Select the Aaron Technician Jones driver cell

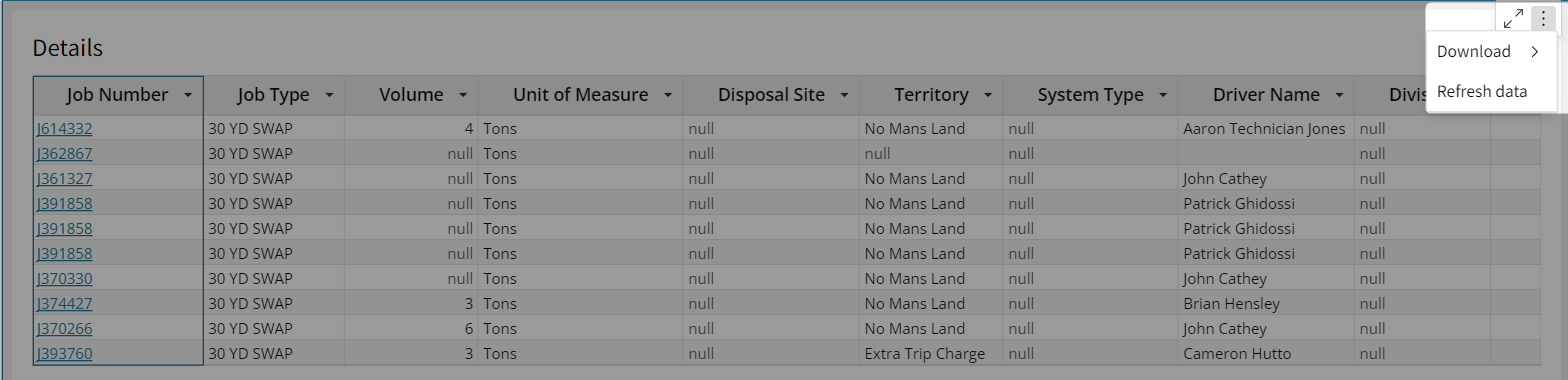click(x=1266, y=129)
